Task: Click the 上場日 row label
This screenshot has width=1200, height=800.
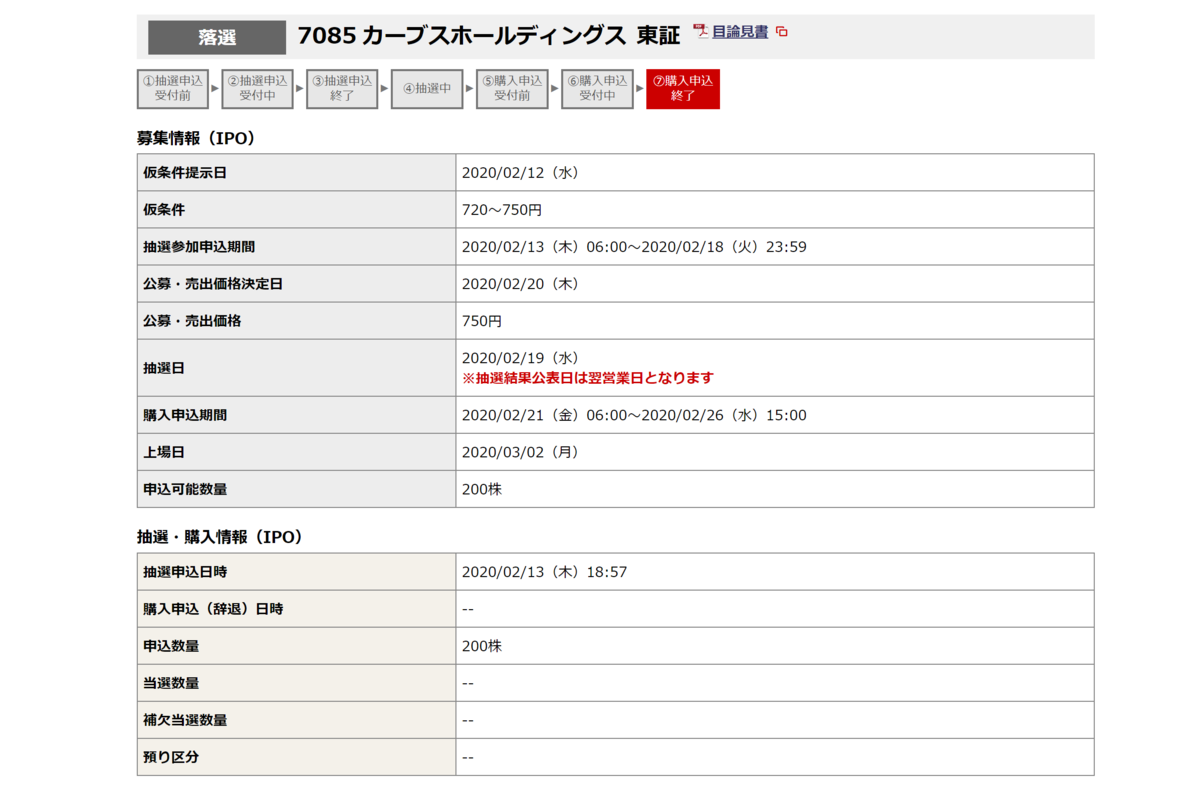Action: click(x=164, y=452)
